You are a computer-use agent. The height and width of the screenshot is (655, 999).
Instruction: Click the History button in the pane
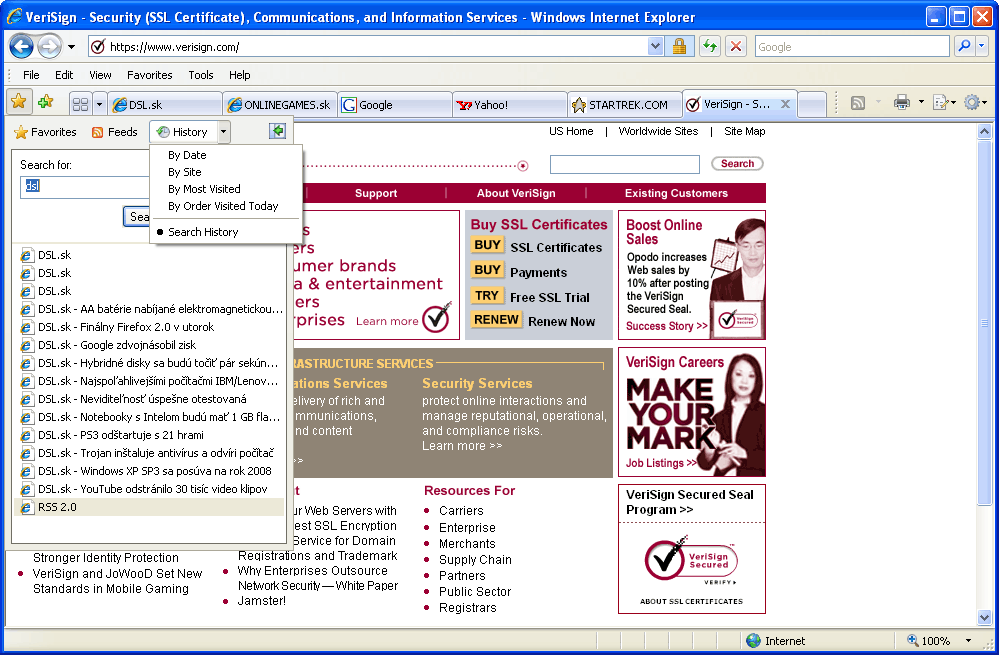tap(183, 132)
